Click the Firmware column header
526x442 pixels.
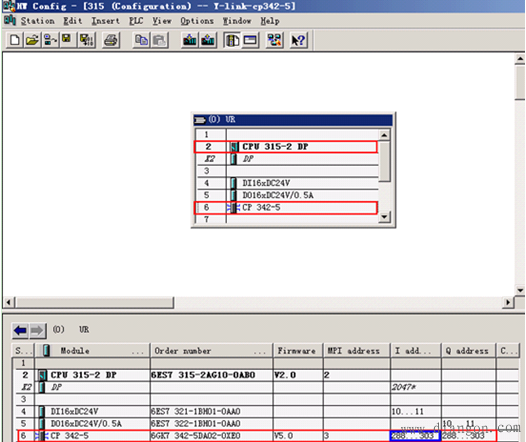pyautogui.click(x=298, y=351)
